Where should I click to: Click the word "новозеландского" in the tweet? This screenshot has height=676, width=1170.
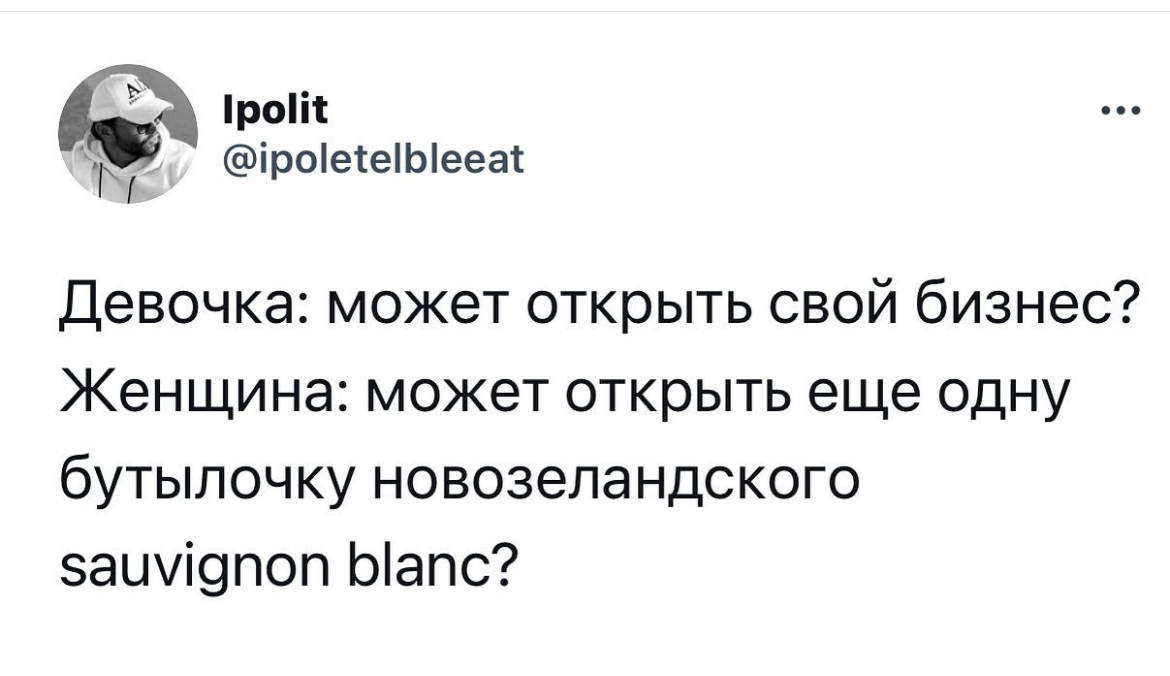tap(612, 481)
